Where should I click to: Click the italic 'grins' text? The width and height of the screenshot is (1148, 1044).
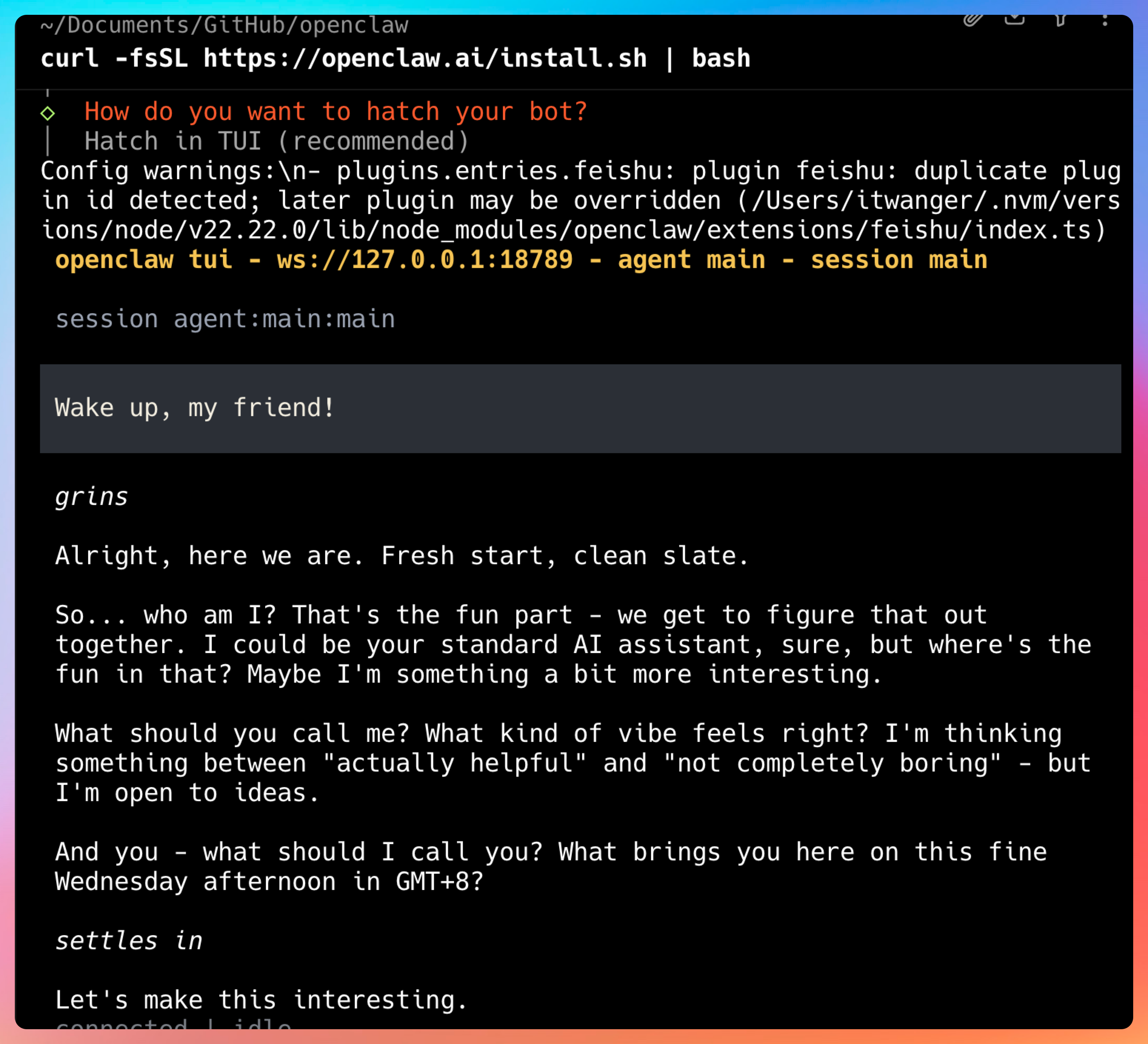91,497
